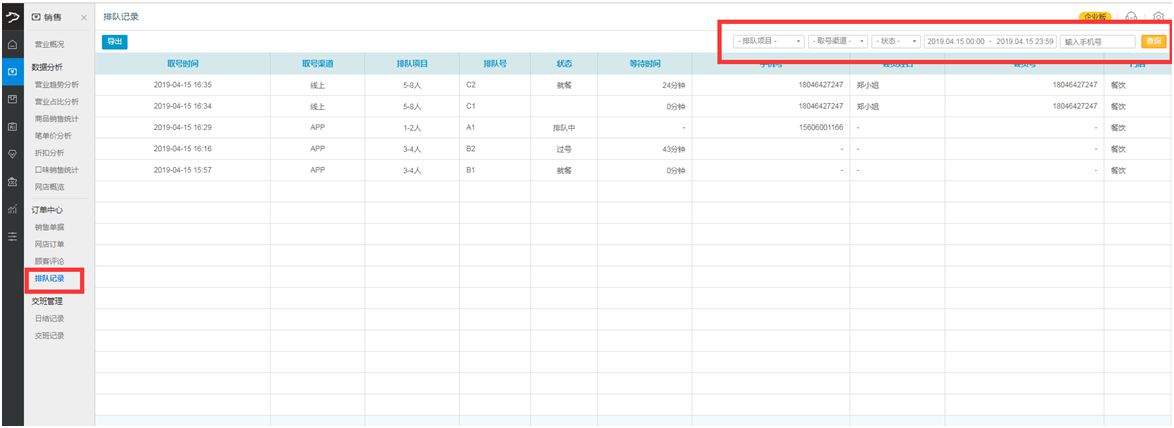The width and height of the screenshot is (1174, 428).
Task: Click the orange 查询 search button
Action: (x=1154, y=41)
